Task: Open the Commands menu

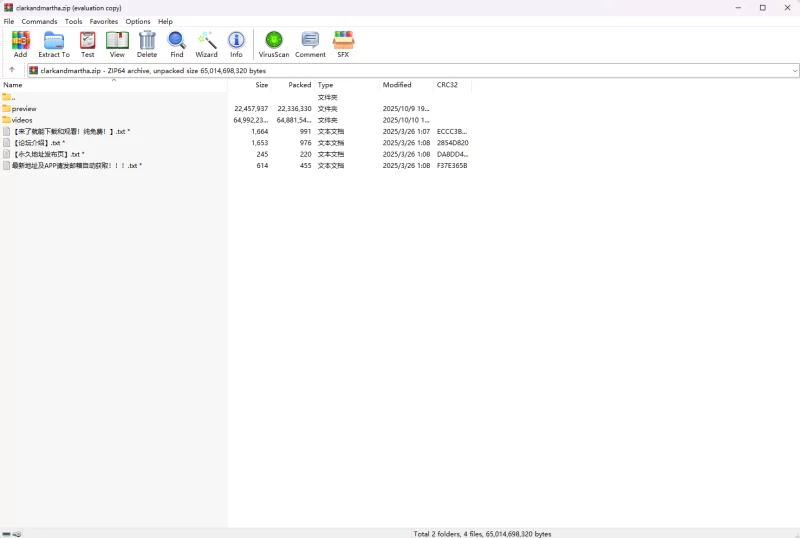Action: tap(39, 21)
